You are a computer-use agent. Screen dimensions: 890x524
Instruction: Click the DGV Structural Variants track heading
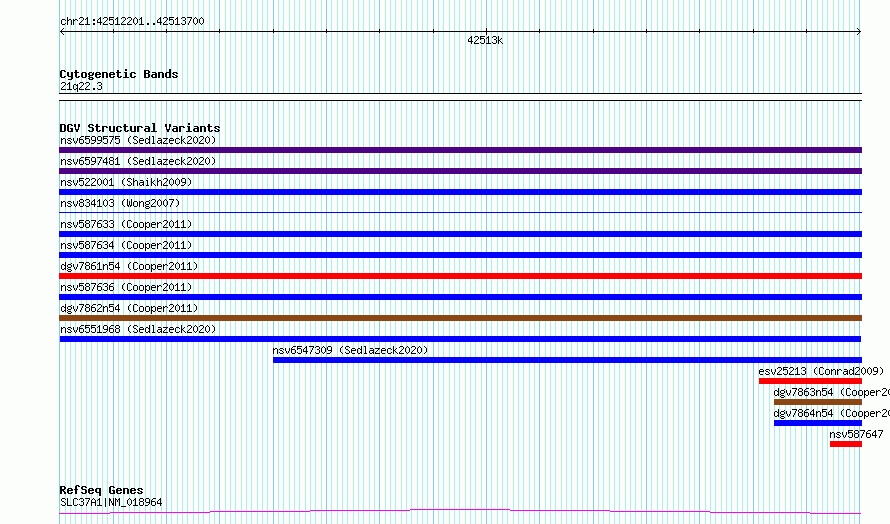140,128
